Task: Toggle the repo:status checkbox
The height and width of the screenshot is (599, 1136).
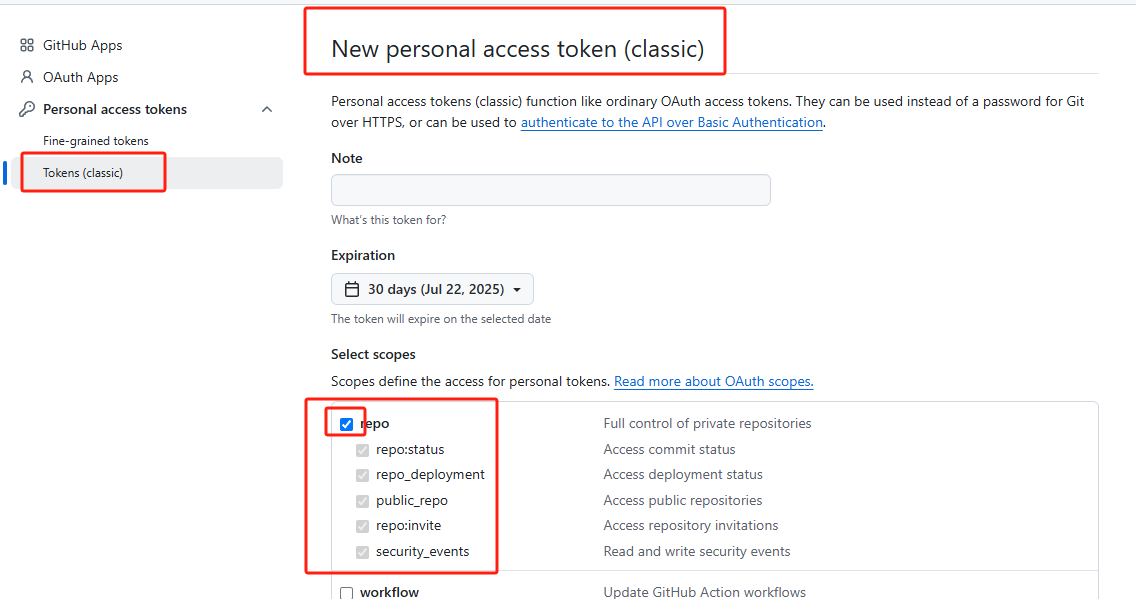Action: pos(362,450)
